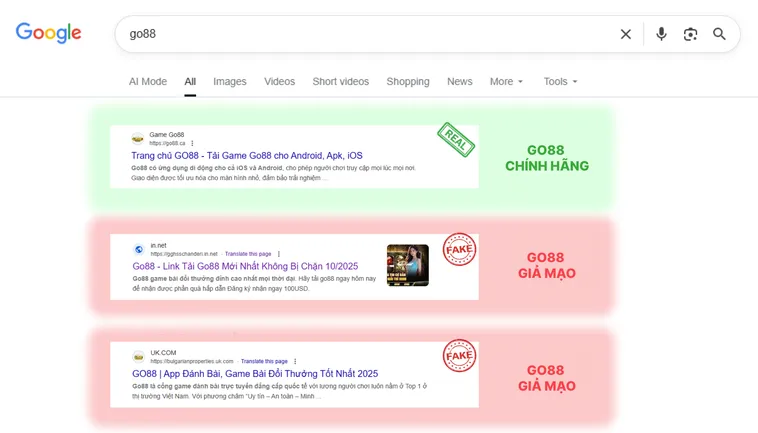Switch to the AI Mode tab
This screenshot has height=433, width=758.
148,82
